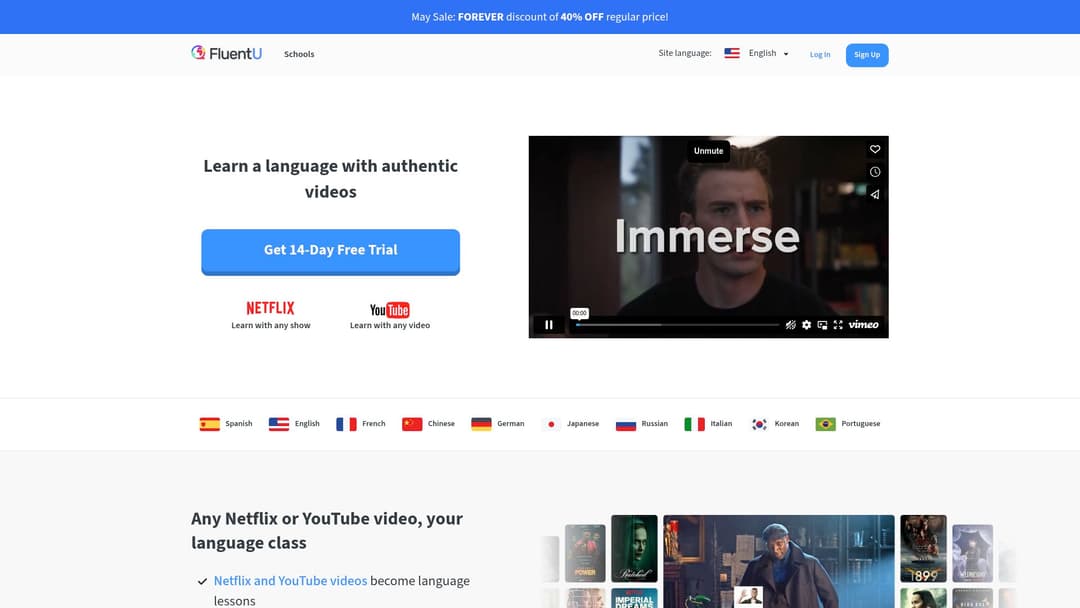The image size is (1080, 608).
Task: Open the Schools menu item
Action: pyautogui.click(x=299, y=54)
